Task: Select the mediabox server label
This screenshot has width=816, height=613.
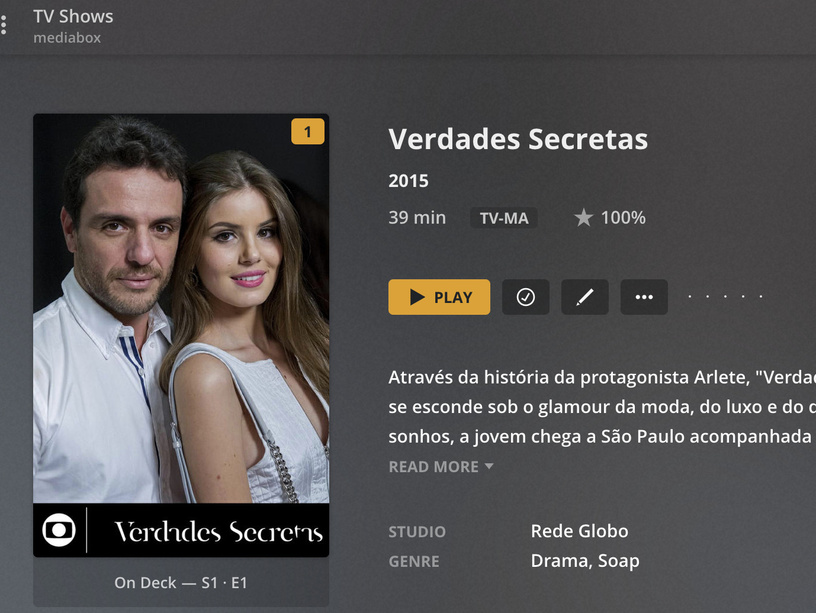Action: point(67,38)
